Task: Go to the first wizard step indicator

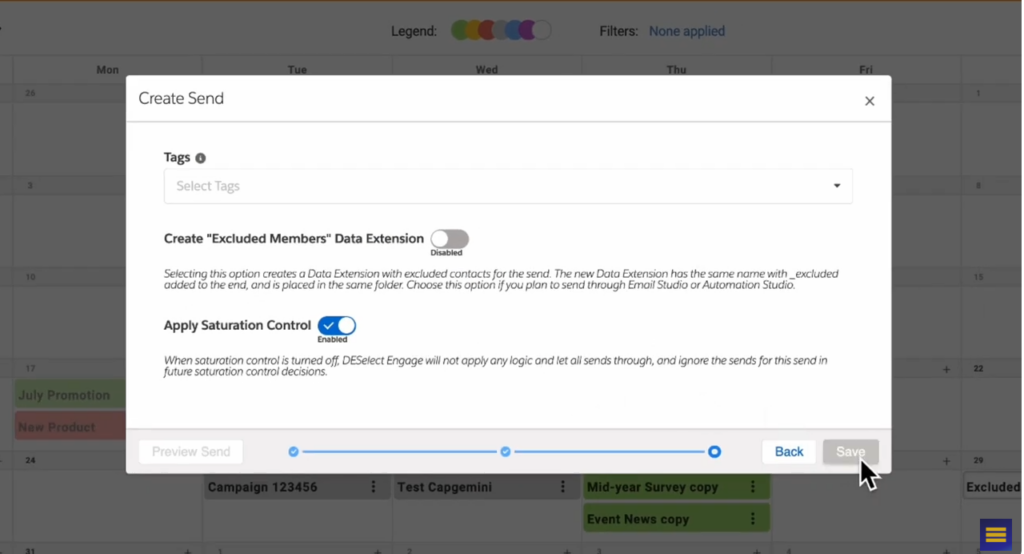Action: click(x=293, y=452)
